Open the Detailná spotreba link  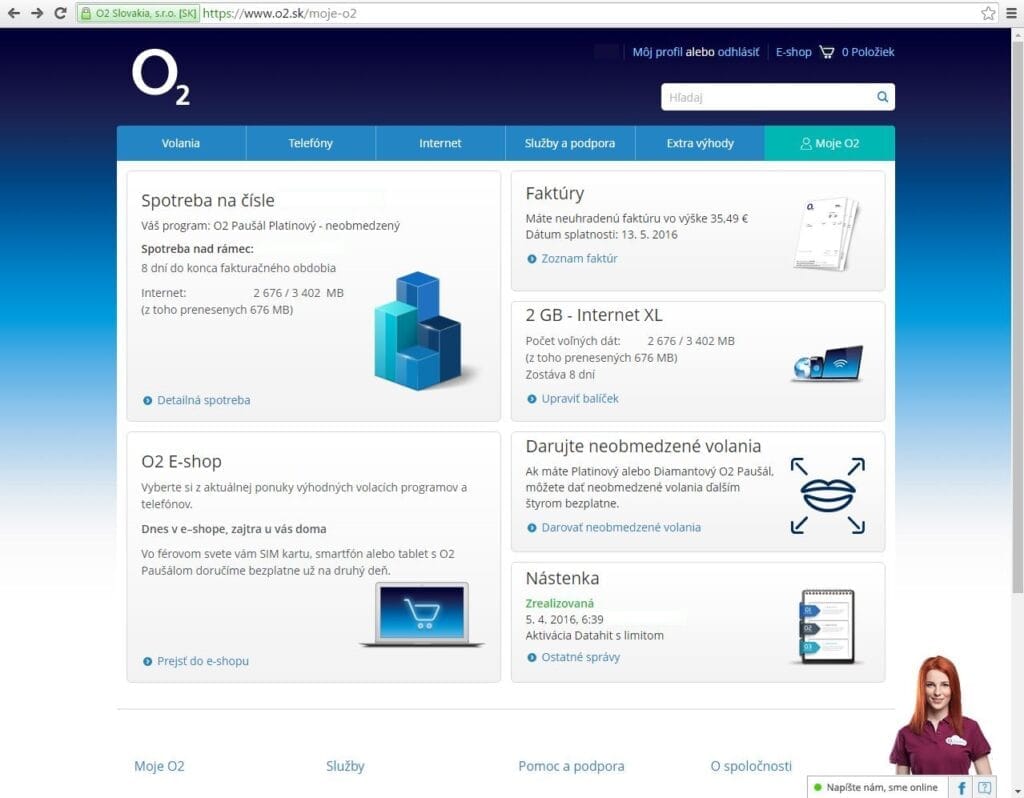pos(203,400)
